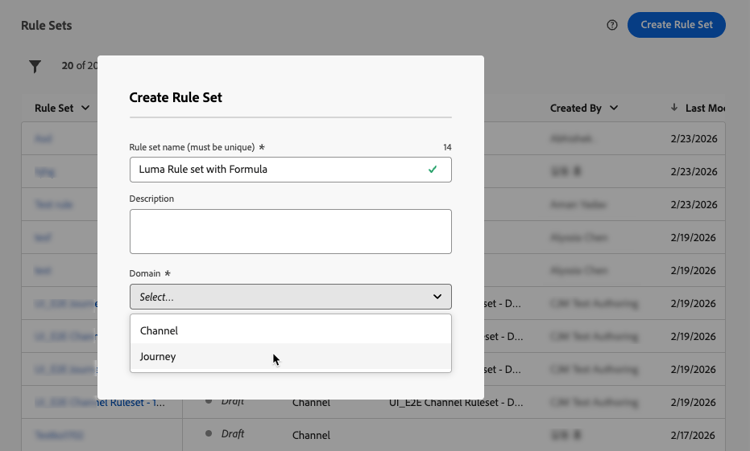Click the 2/17/2026 date cell

pos(694,434)
